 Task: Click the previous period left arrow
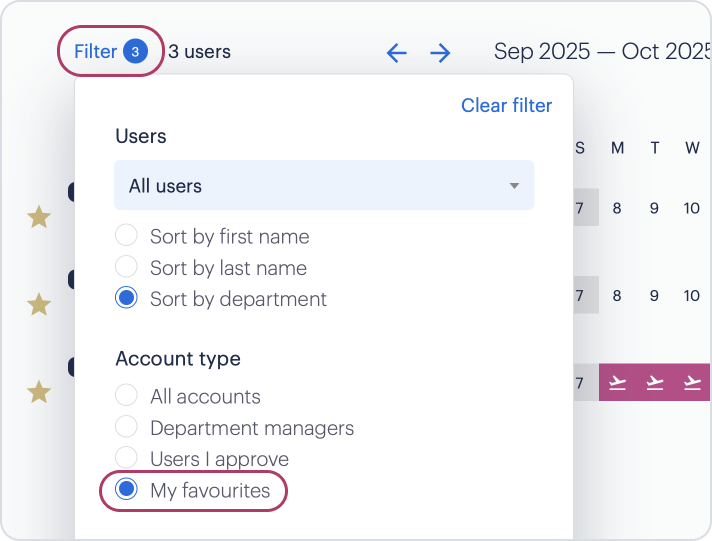click(x=397, y=53)
